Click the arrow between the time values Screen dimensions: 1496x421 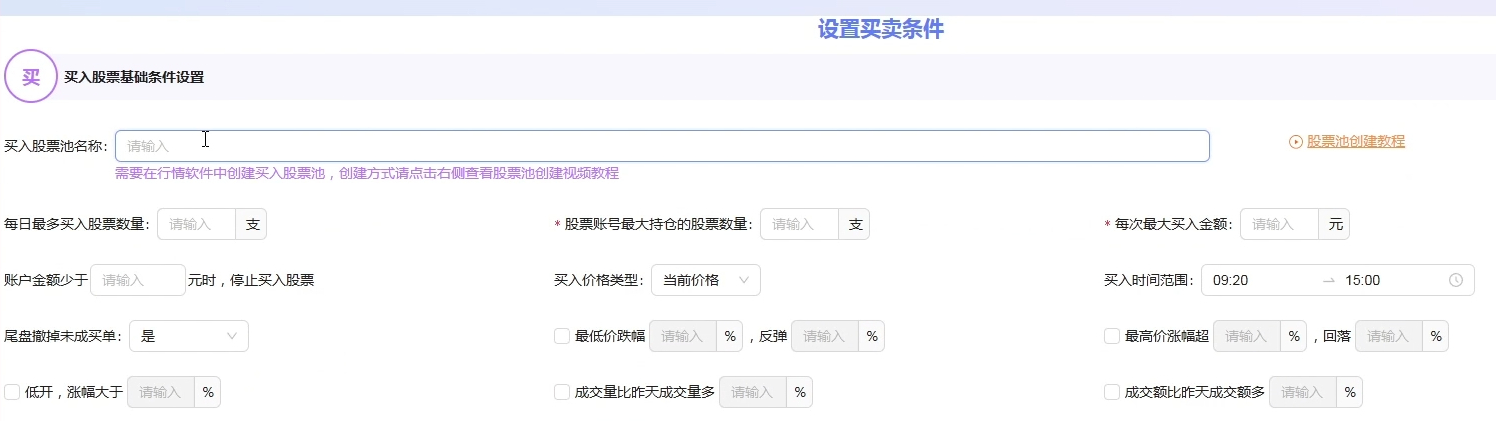point(1328,280)
